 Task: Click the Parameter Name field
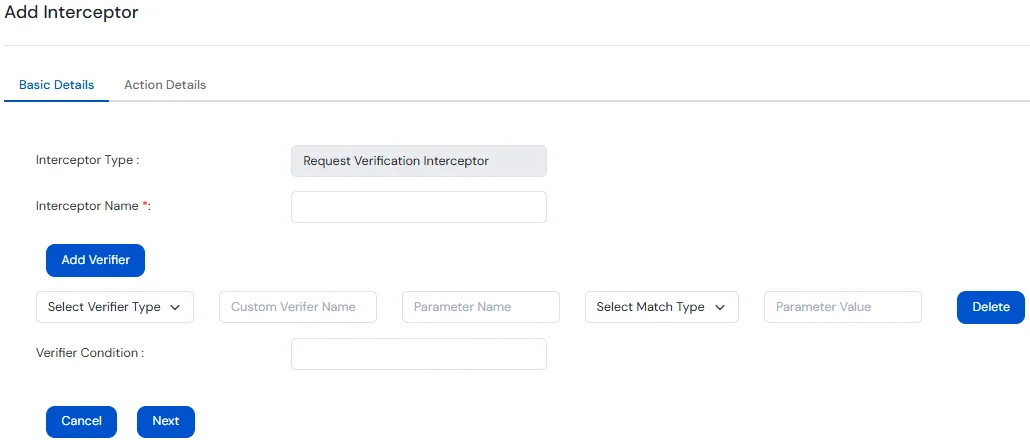(x=481, y=307)
